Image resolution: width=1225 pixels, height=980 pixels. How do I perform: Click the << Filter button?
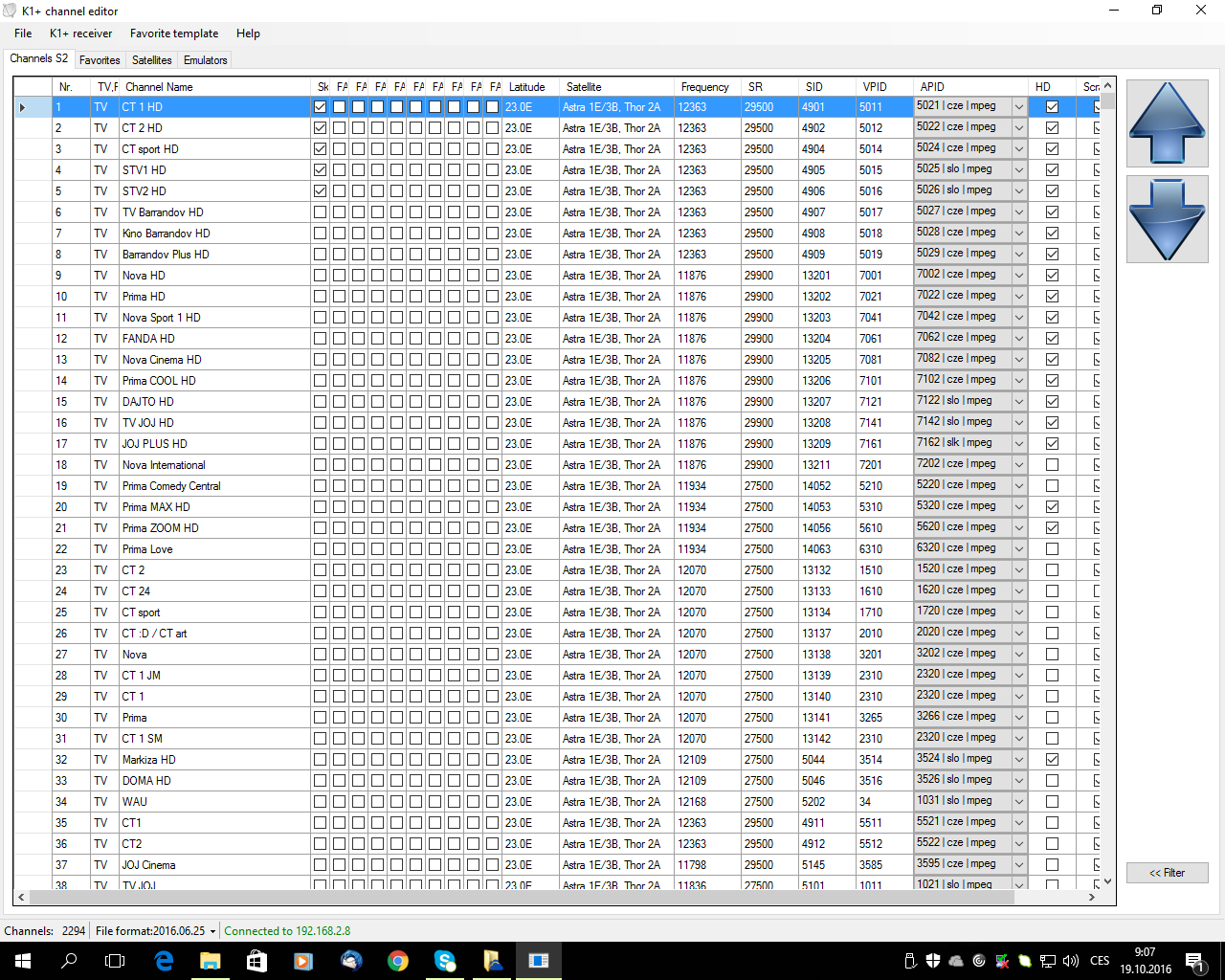1167,873
